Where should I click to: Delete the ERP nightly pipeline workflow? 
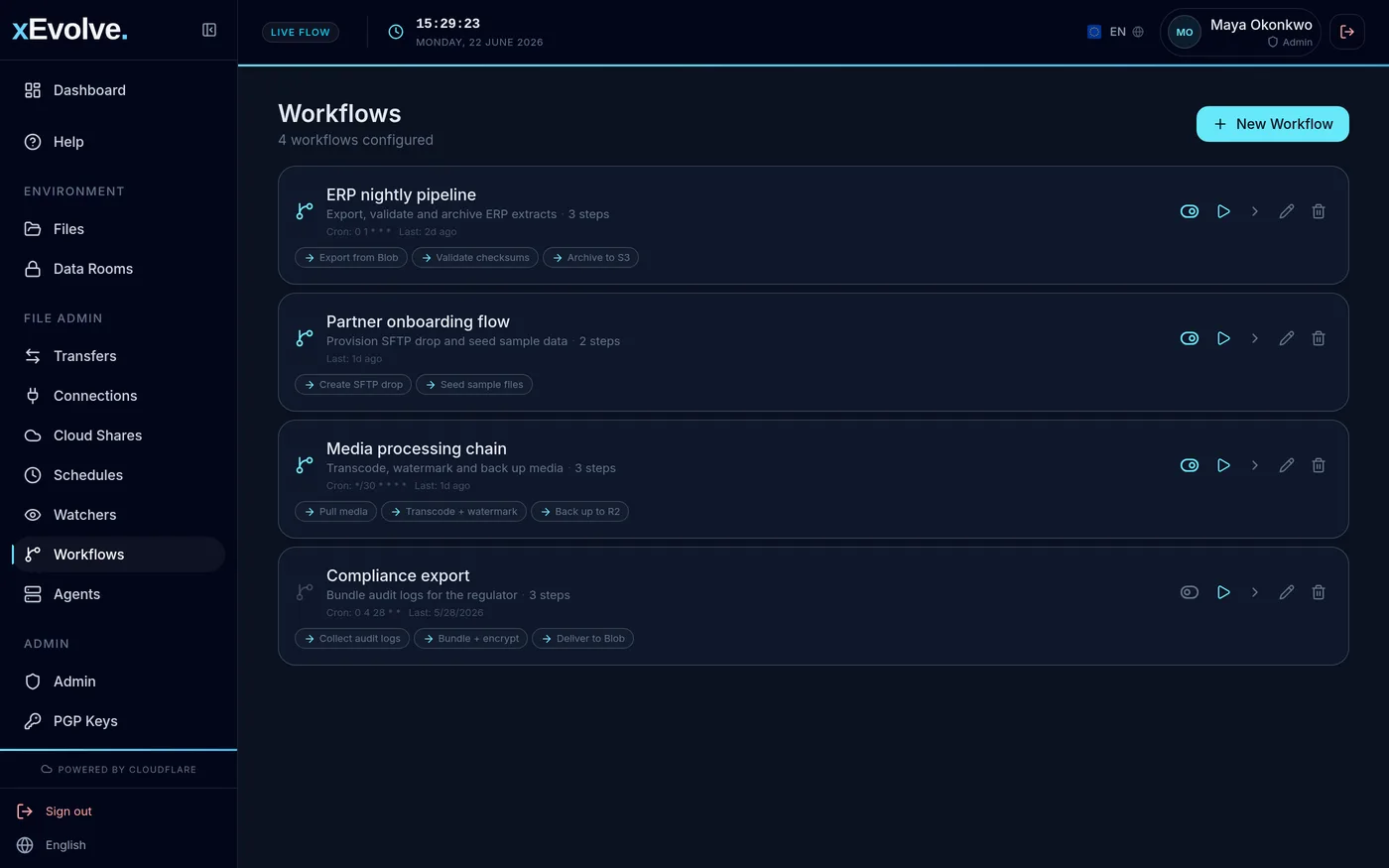[x=1319, y=211]
